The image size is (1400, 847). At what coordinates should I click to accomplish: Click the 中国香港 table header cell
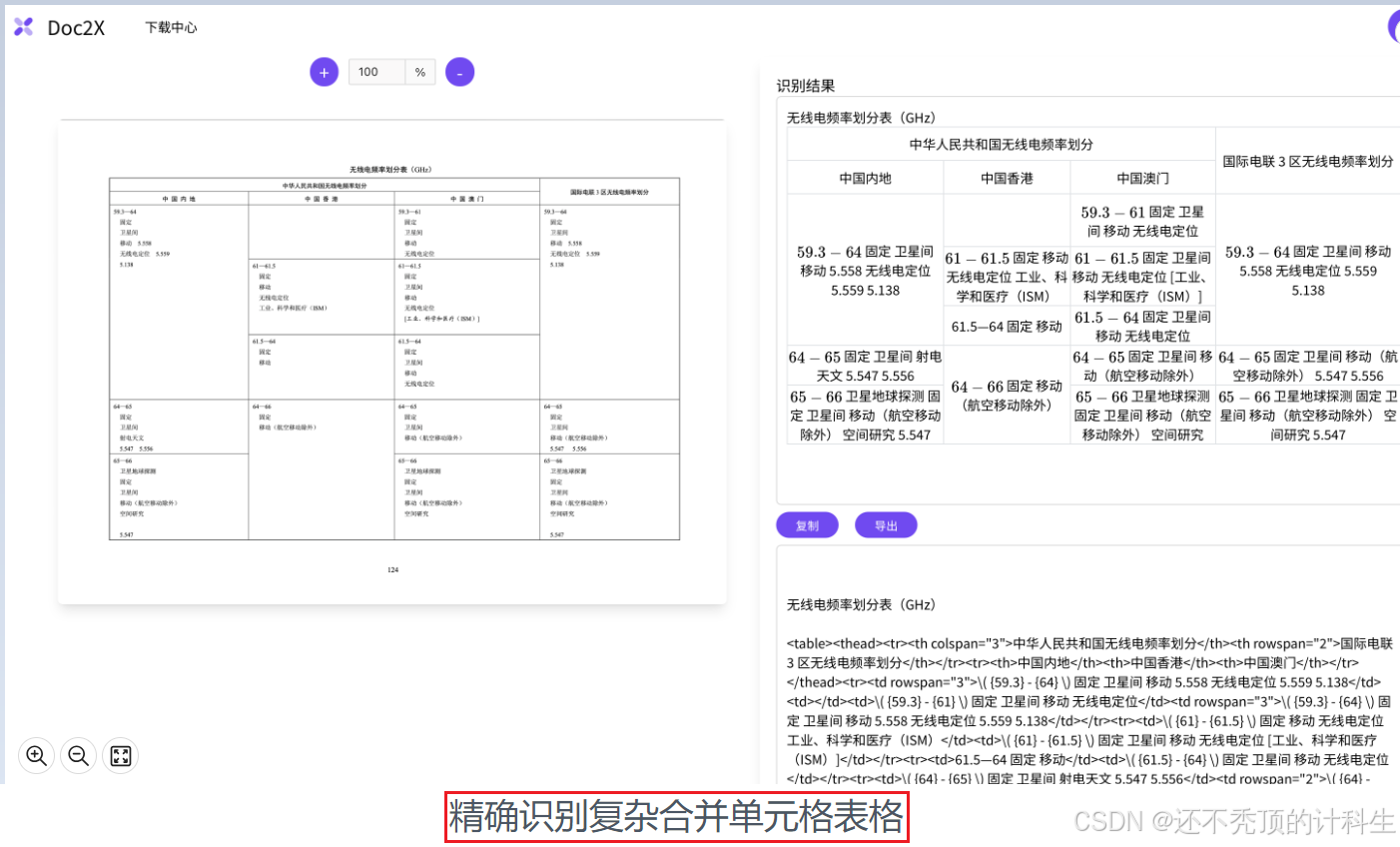[x=1007, y=178]
